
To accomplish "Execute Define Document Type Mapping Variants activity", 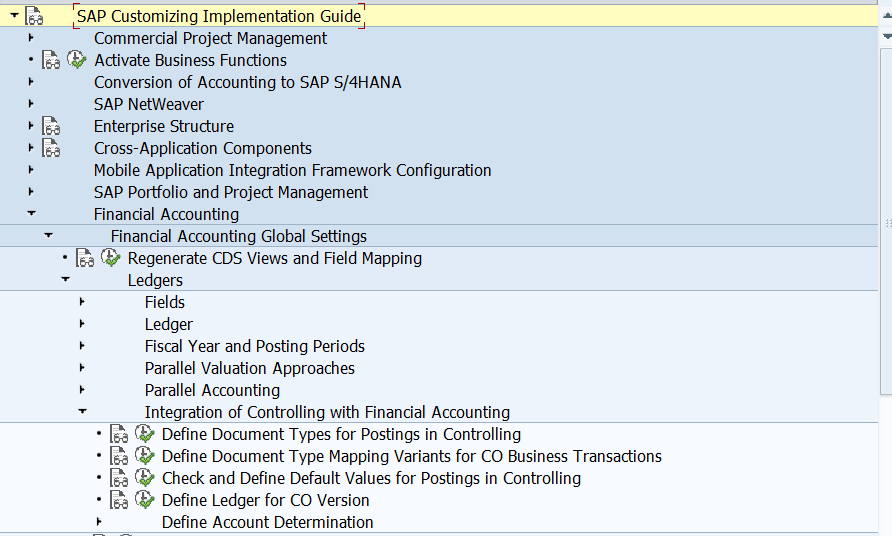I will coord(144,455).
